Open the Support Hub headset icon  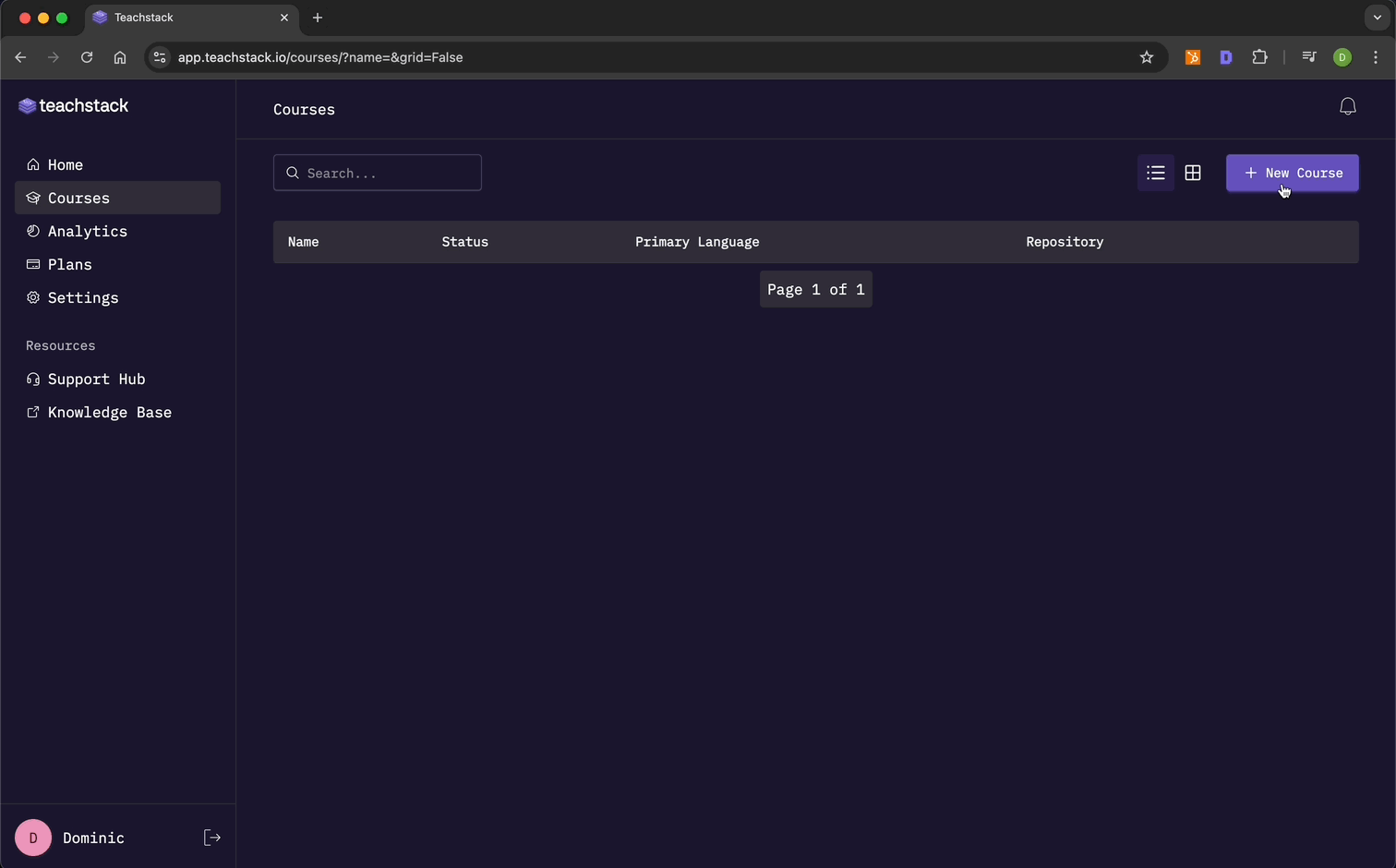[x=33, y=379]
